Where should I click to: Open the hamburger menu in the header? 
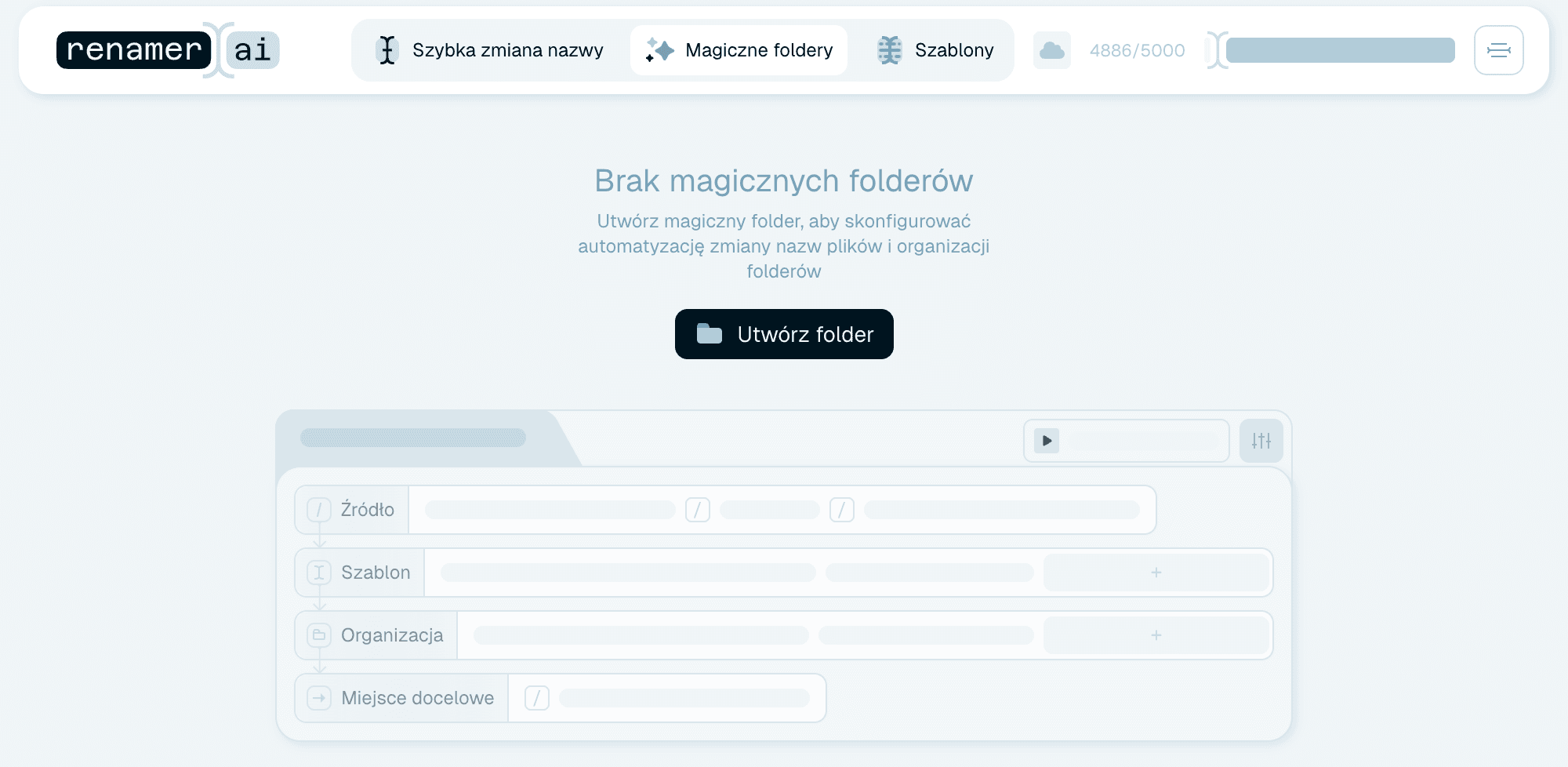[1499, 50]
